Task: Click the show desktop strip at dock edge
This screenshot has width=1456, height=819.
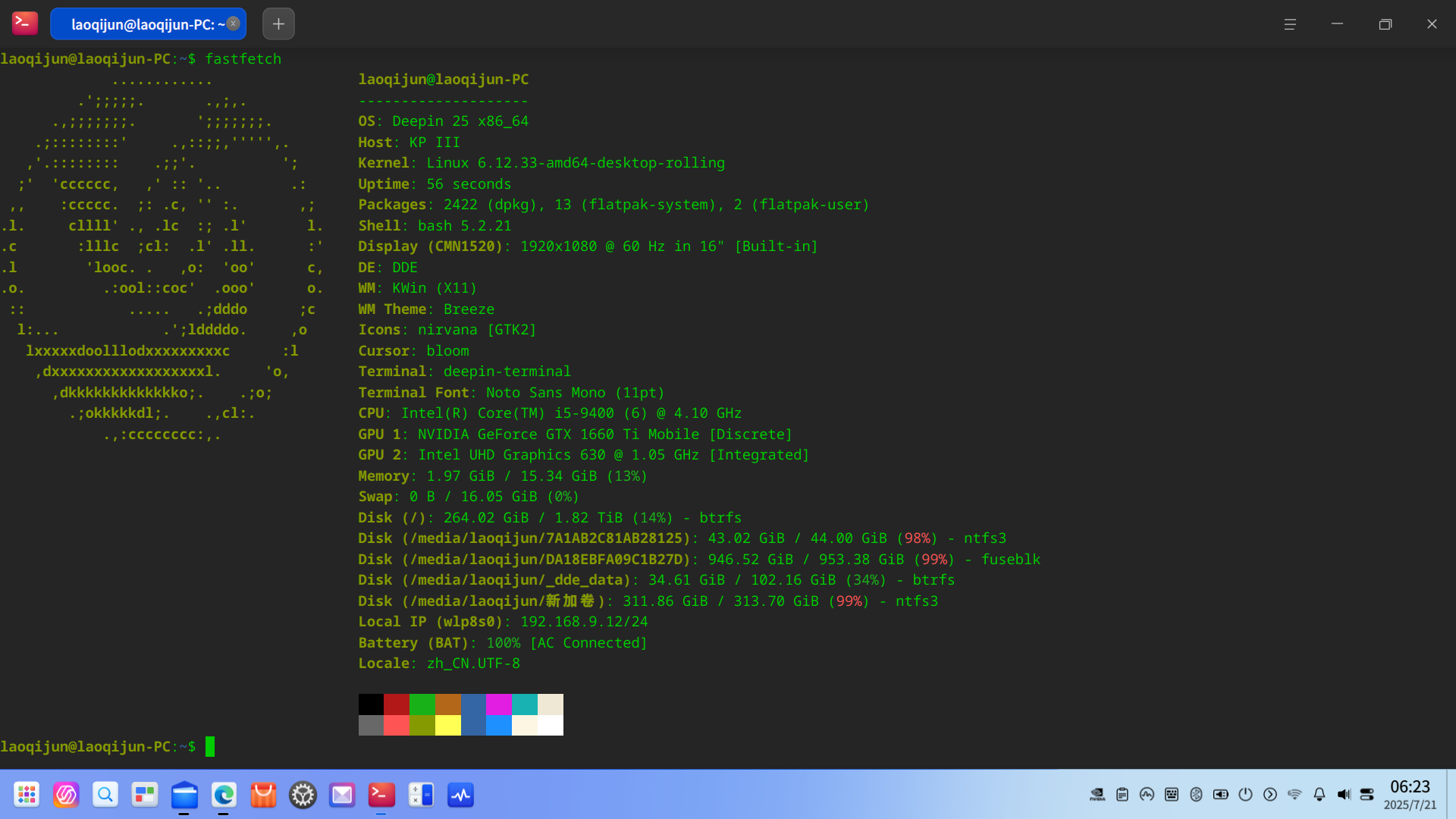Action: tap(1451, 795)
